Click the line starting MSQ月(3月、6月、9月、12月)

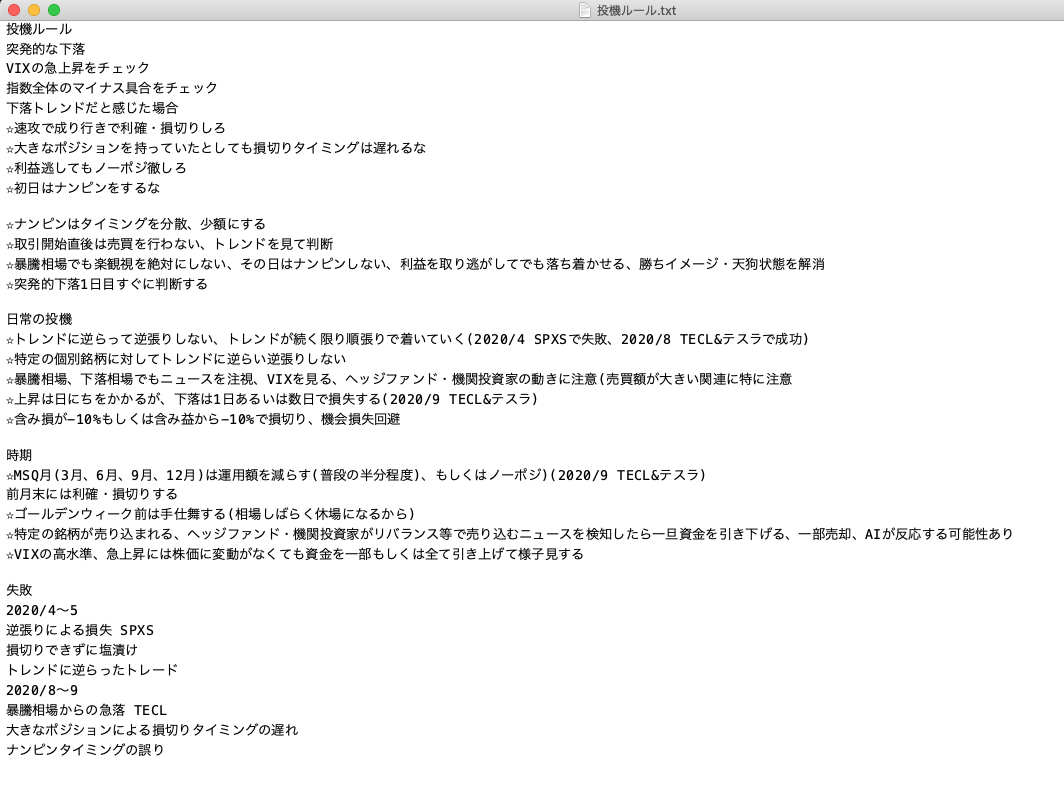point(356,475)
